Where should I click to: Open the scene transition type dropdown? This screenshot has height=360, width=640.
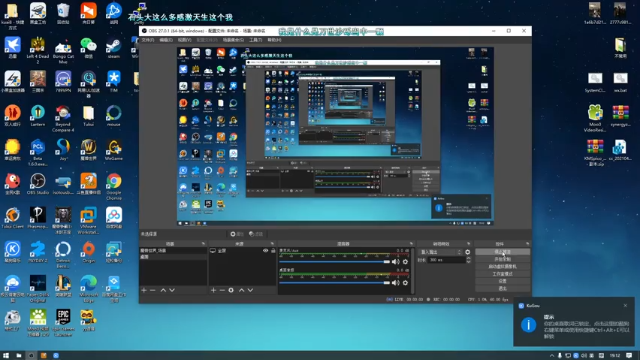coord(441,252)
